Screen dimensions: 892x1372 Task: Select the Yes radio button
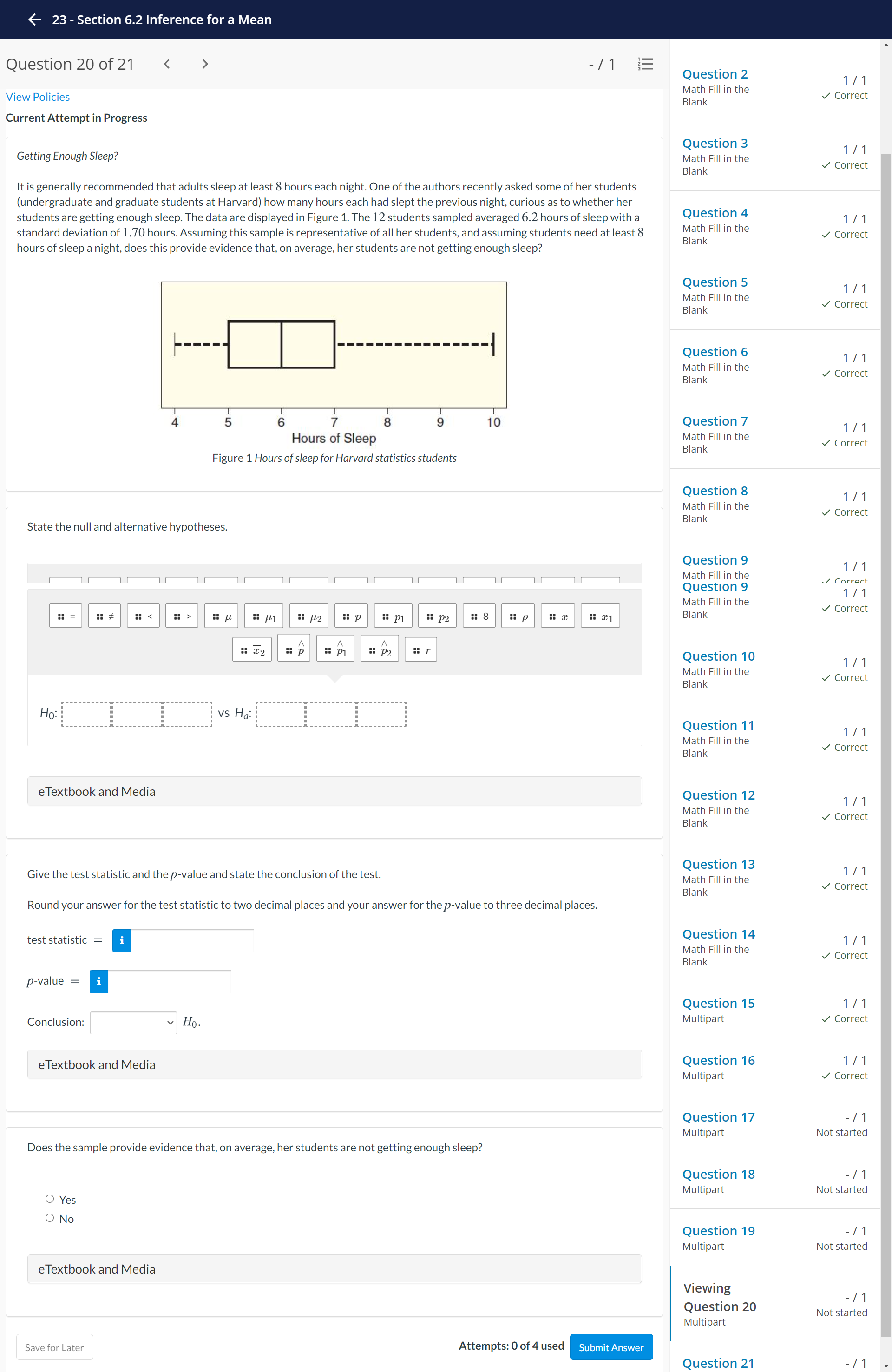pyautogui.click(x=50, y=1199)
